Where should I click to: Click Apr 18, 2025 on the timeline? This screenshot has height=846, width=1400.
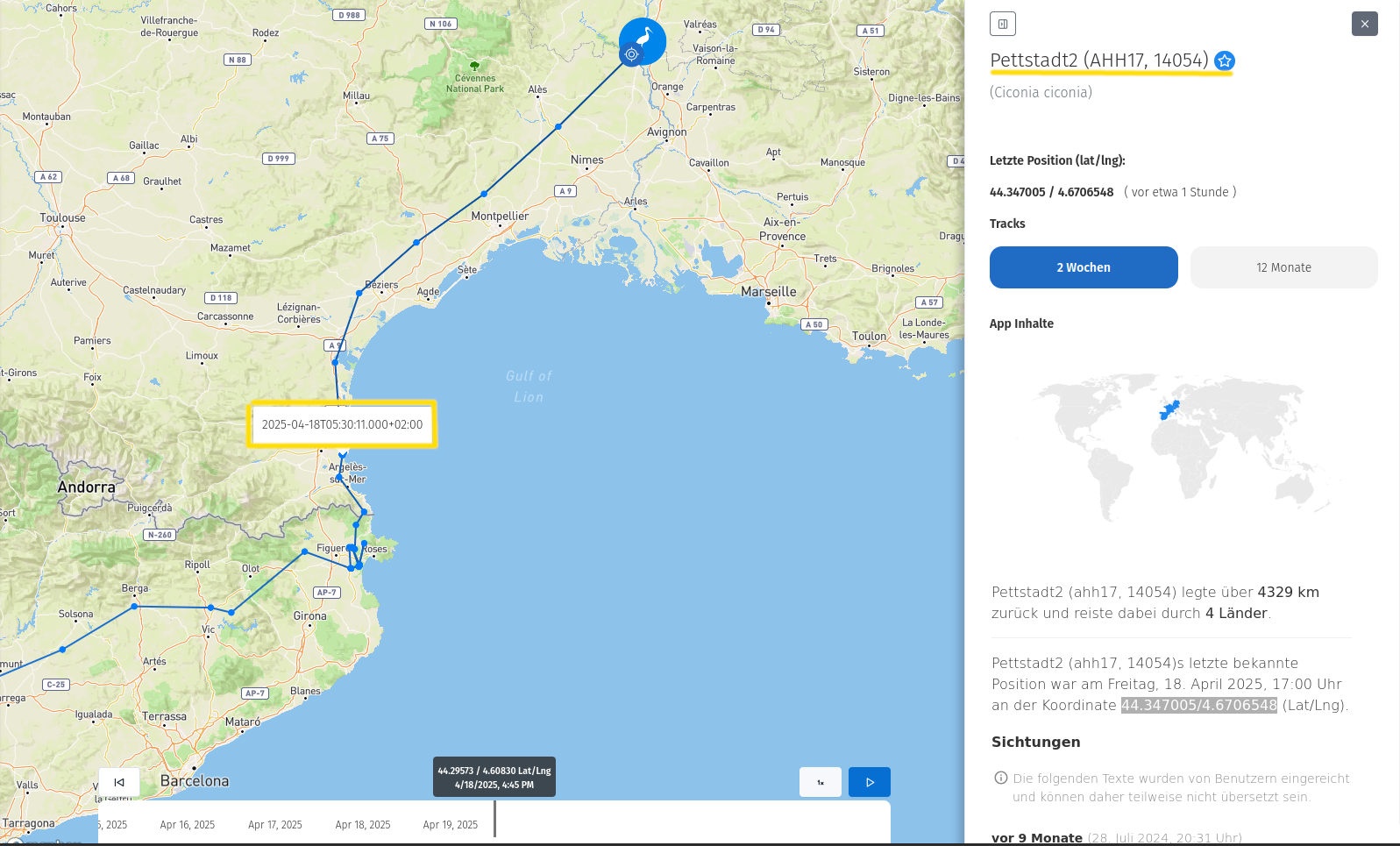click(x=362, y=825)
